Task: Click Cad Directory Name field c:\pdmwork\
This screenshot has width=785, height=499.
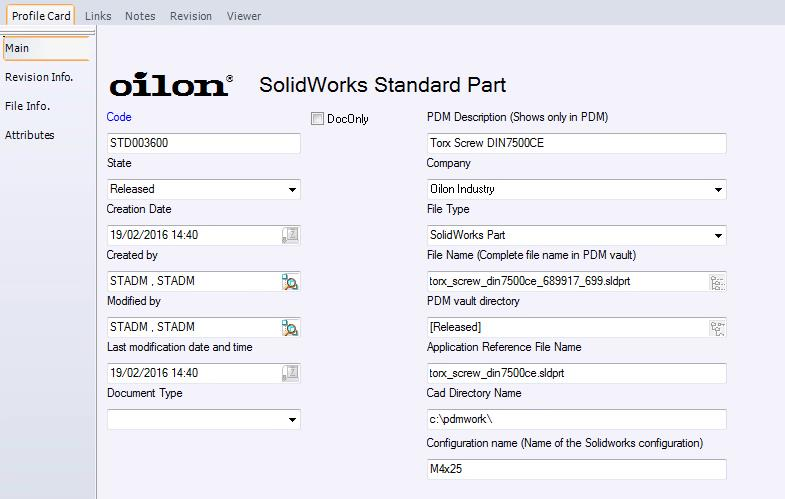Action: point(576,419)
